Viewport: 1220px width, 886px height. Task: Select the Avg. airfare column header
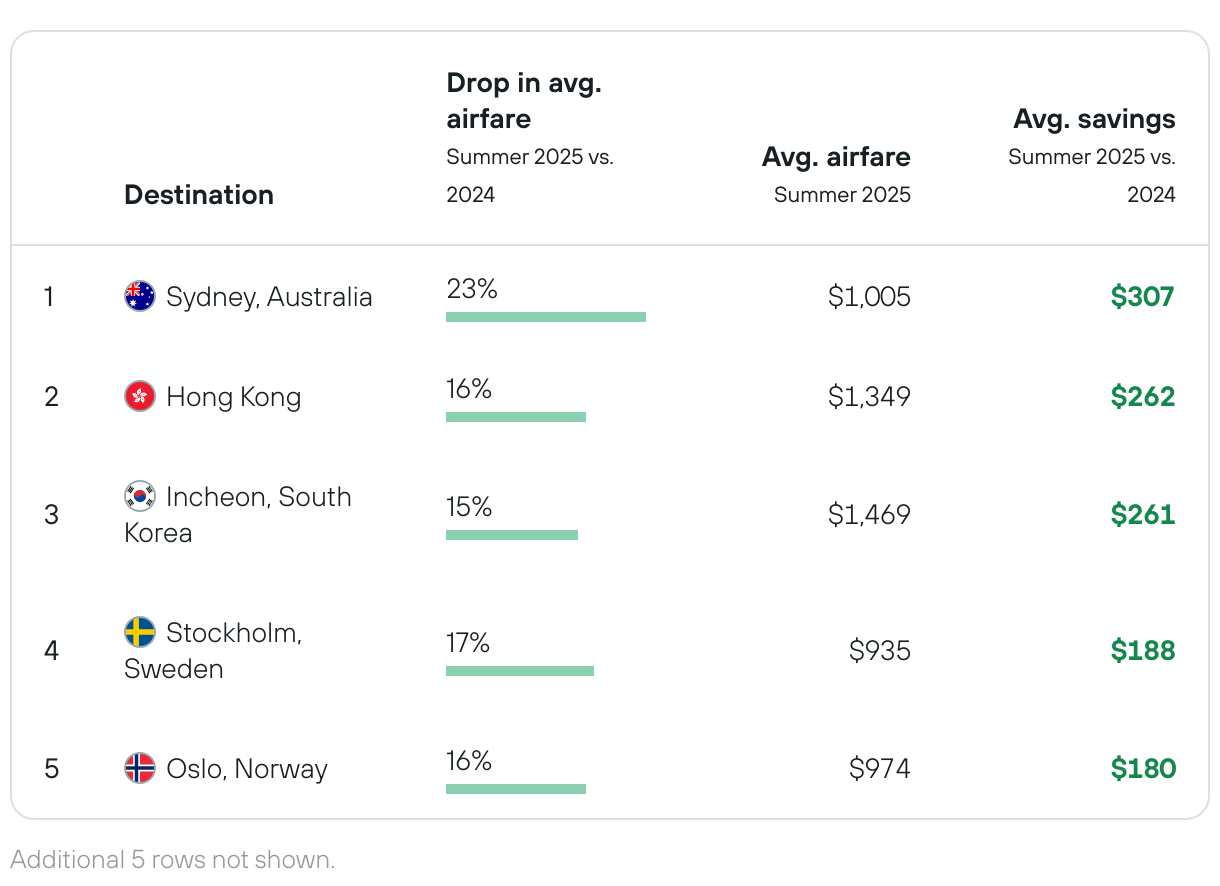coord(836,157)
